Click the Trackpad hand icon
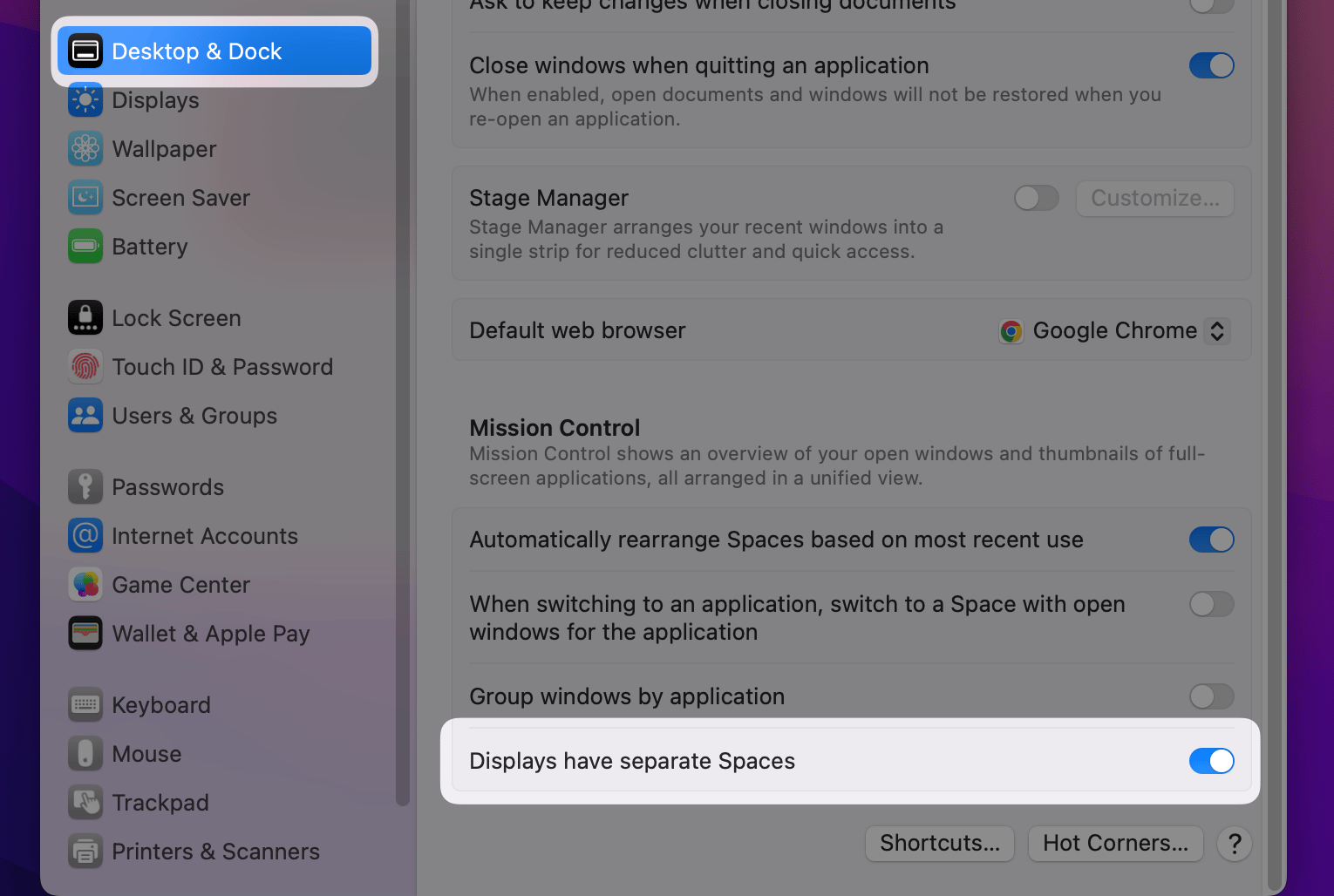Viewport: 1334px width, 896px height. pyautogui.click(x=85, y=803)
